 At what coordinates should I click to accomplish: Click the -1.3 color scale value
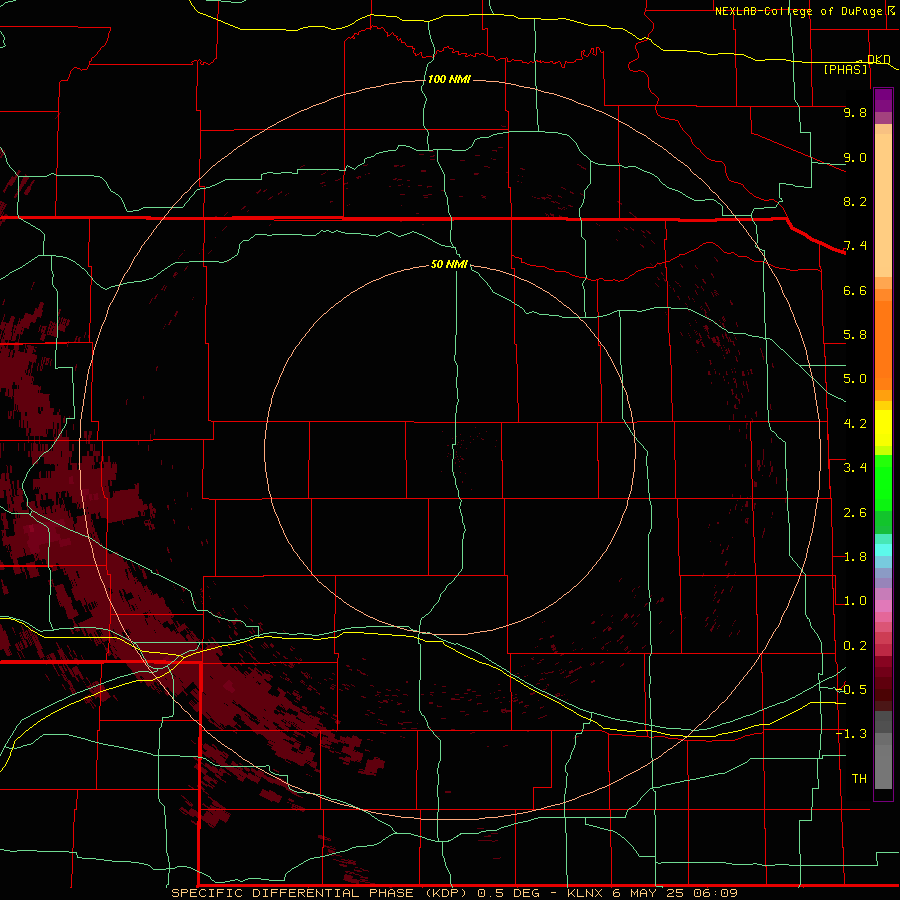851,734
